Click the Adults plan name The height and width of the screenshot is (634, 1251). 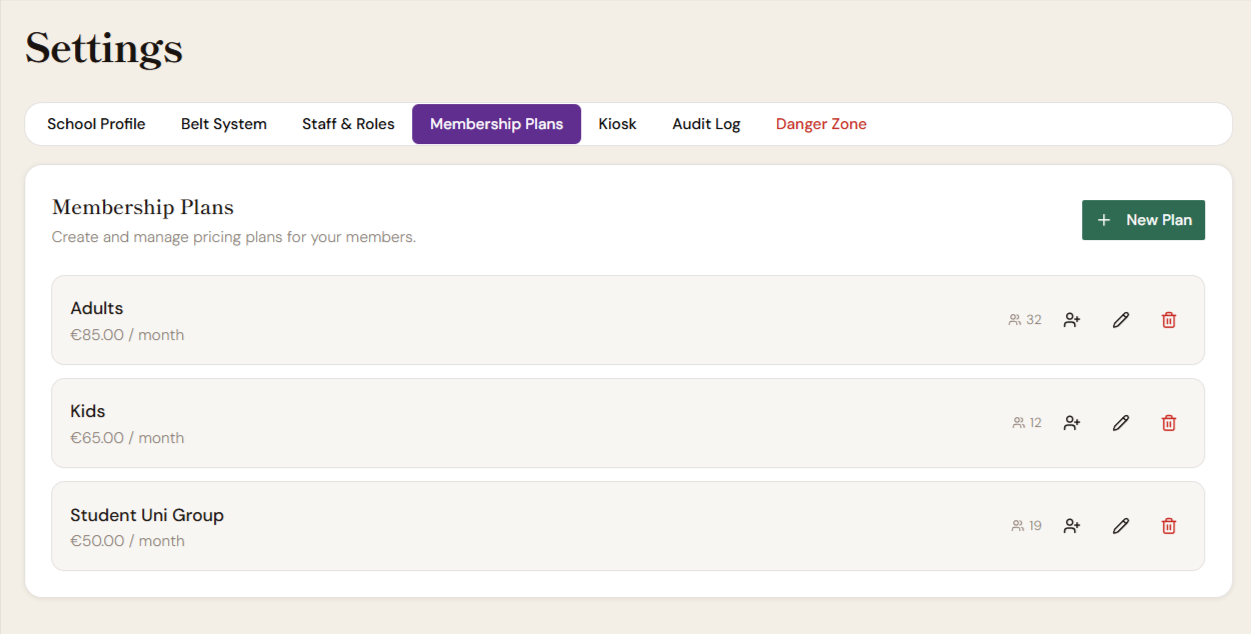pos(97,308)
